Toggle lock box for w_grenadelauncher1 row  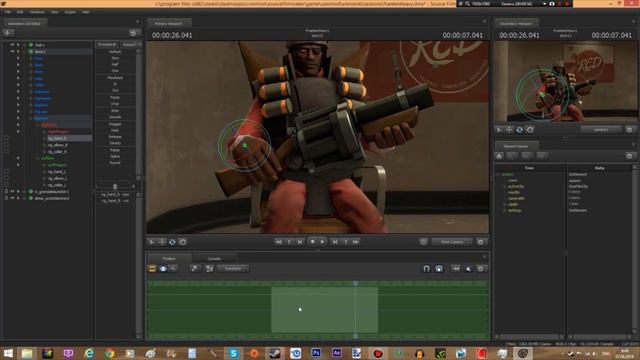[x=6, y=191]
